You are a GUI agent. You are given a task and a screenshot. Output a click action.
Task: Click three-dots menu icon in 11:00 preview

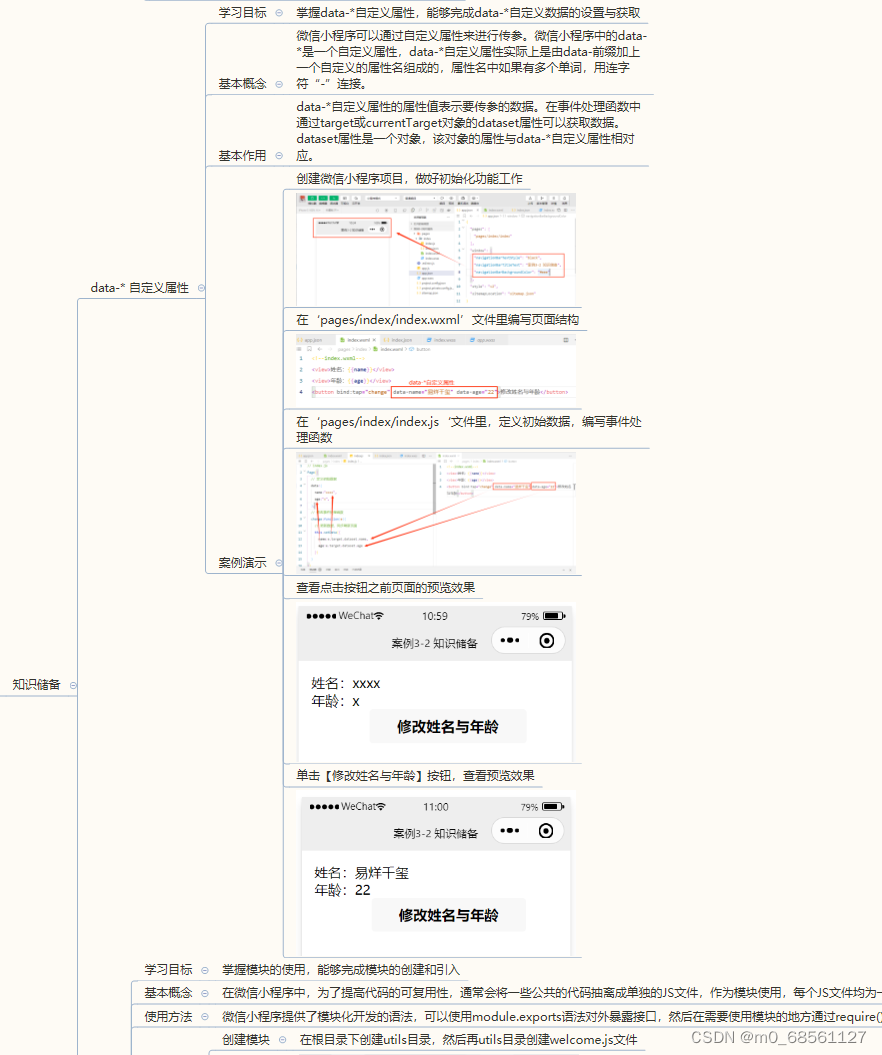click(x=509, y=831)
